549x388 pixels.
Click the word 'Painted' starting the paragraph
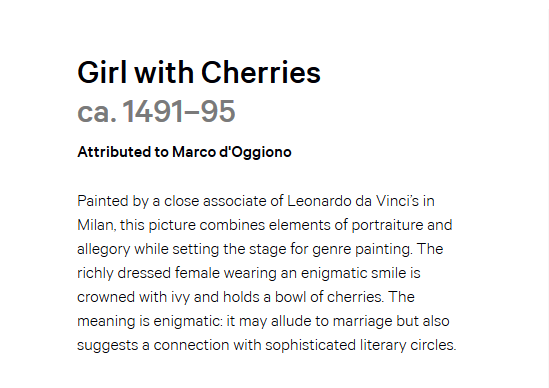point(103,201)
